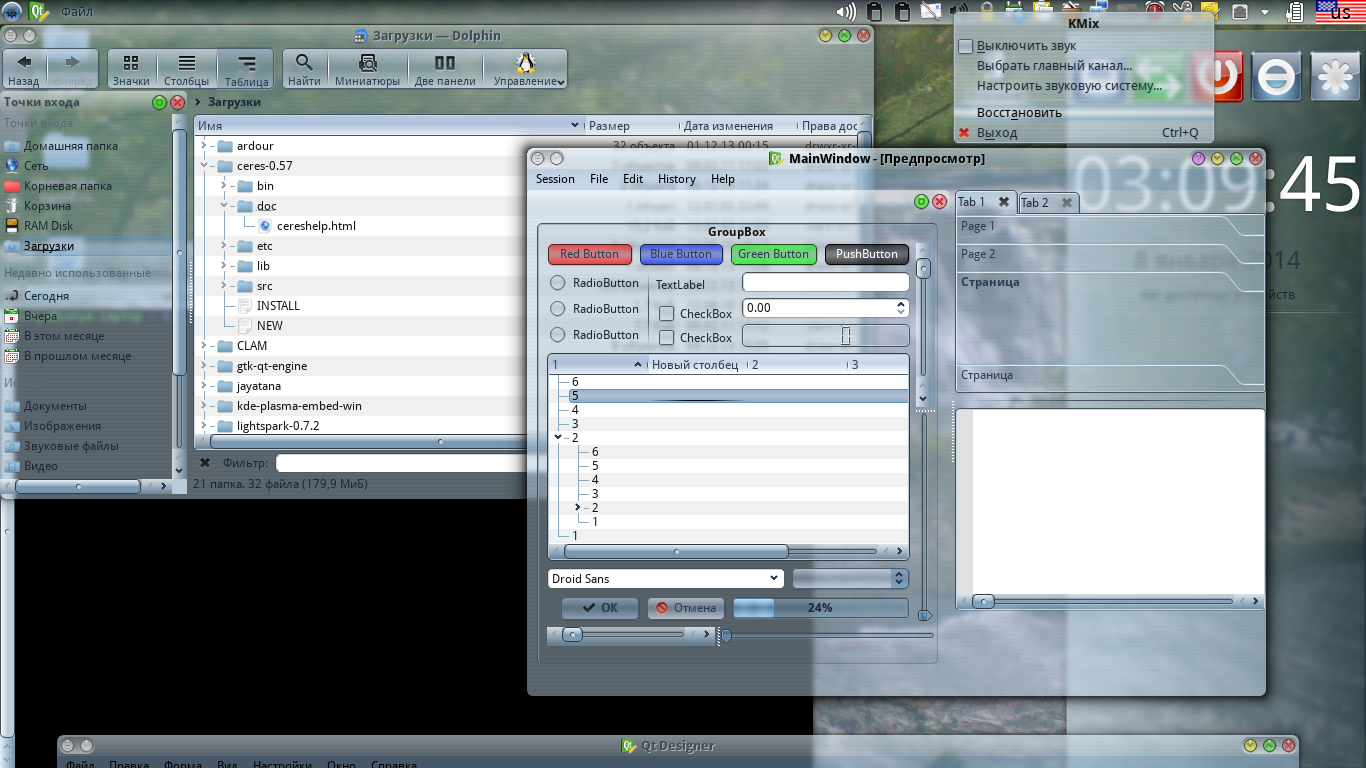
Task: Close Tab 2 with its X icon
Action: point(1067,202)
